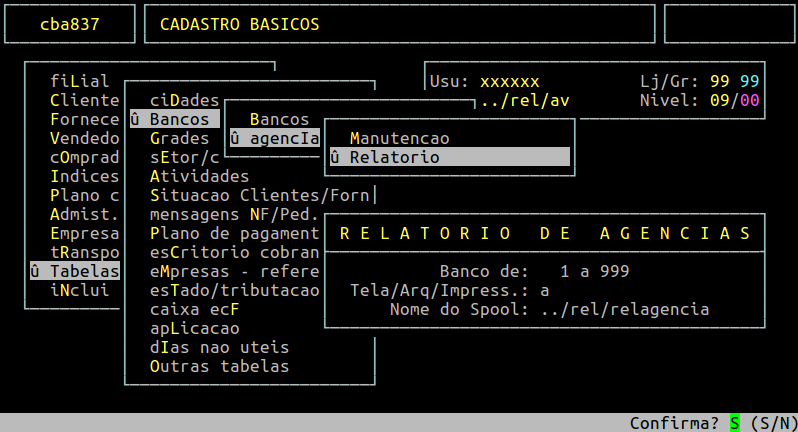Open the ciDades table entry
The image size is (798, 432).
(x=184, y=100)
